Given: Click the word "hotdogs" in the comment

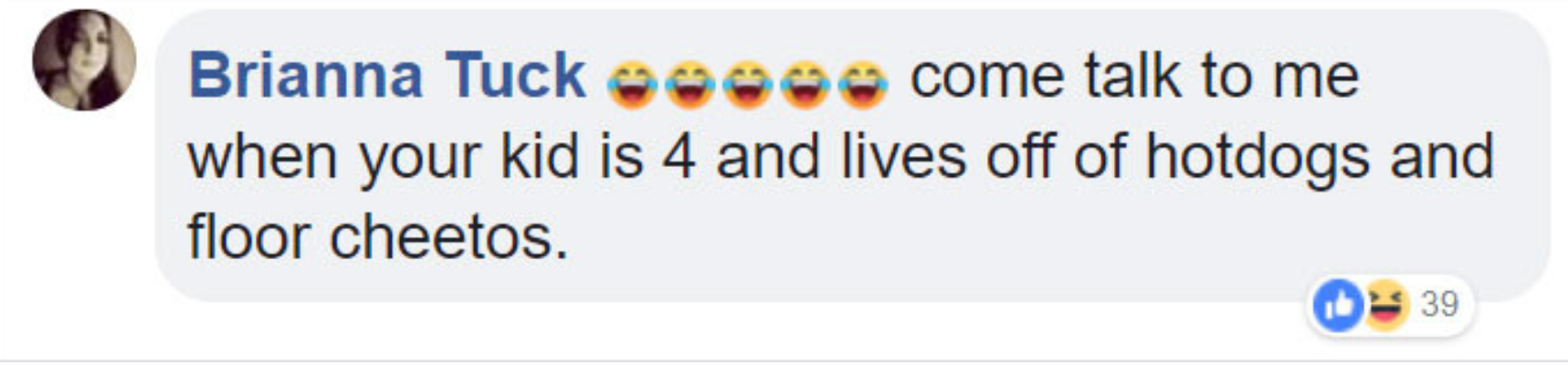Looking at the screenshot, I should (1258, 158).
